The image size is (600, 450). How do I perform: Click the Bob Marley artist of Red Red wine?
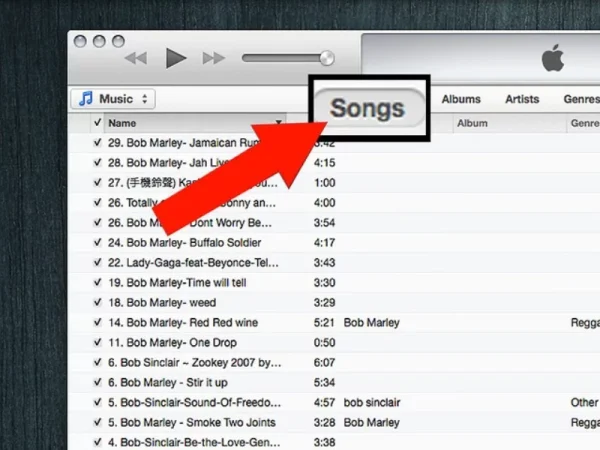(x=372, y=323)
